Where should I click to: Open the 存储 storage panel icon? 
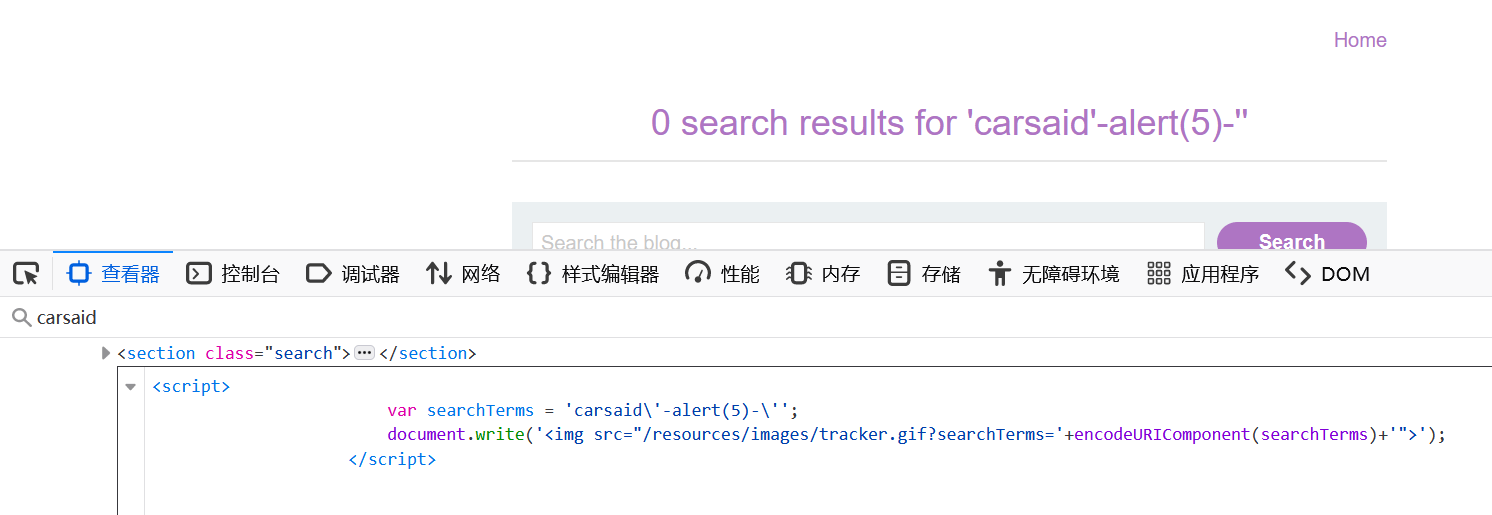(x=899, y=273)
